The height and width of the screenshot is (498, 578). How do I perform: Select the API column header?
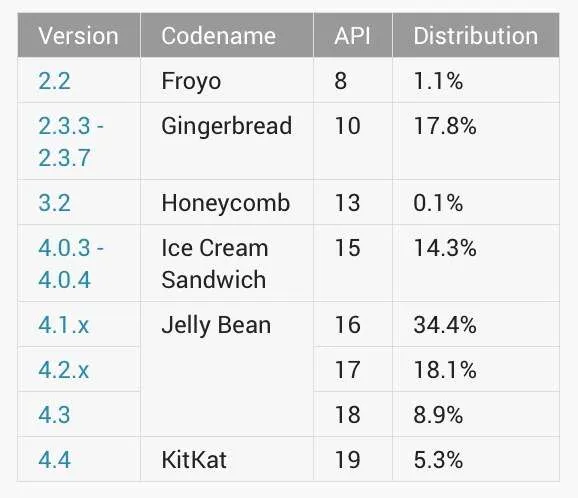pos(353,35)
